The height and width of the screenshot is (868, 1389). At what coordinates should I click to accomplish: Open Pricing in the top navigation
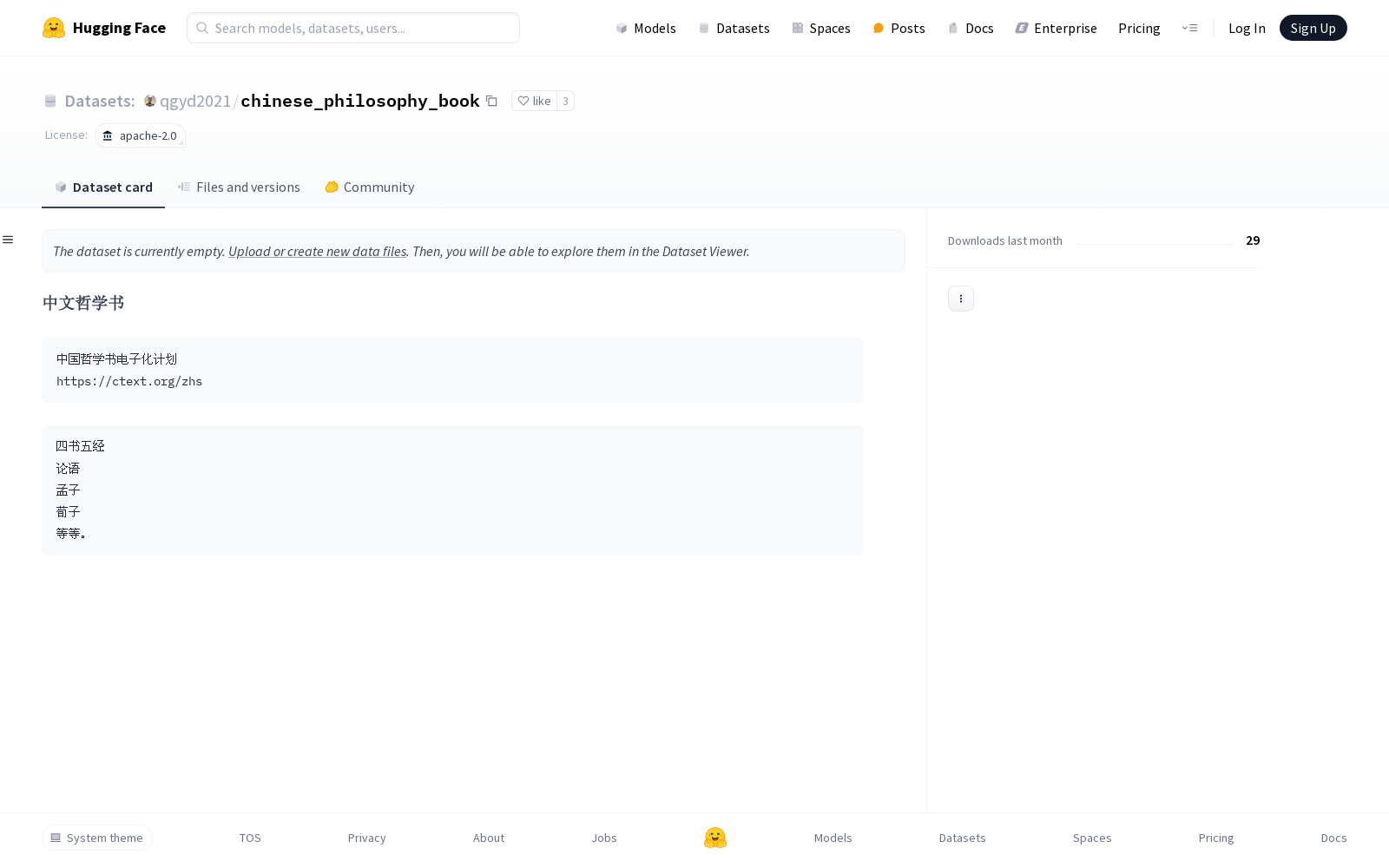click(x=1139, y=29)
